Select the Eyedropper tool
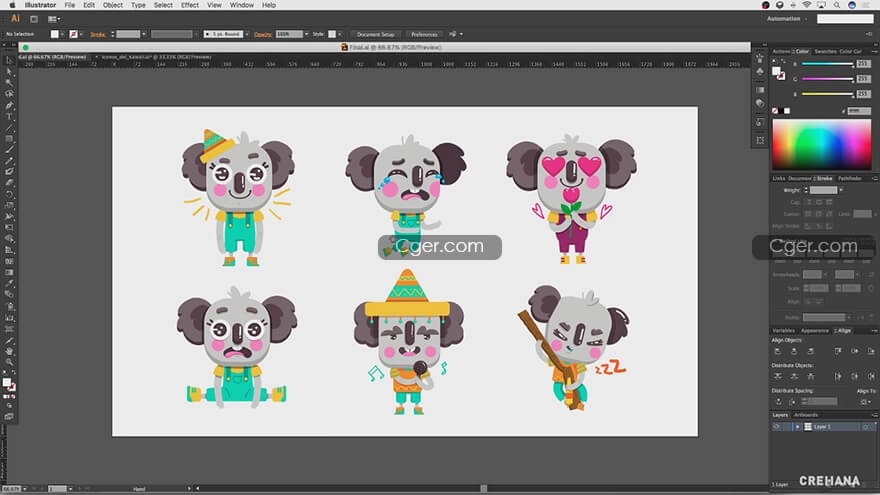Viewport: 880px width, 495px height. coord(9,283)
